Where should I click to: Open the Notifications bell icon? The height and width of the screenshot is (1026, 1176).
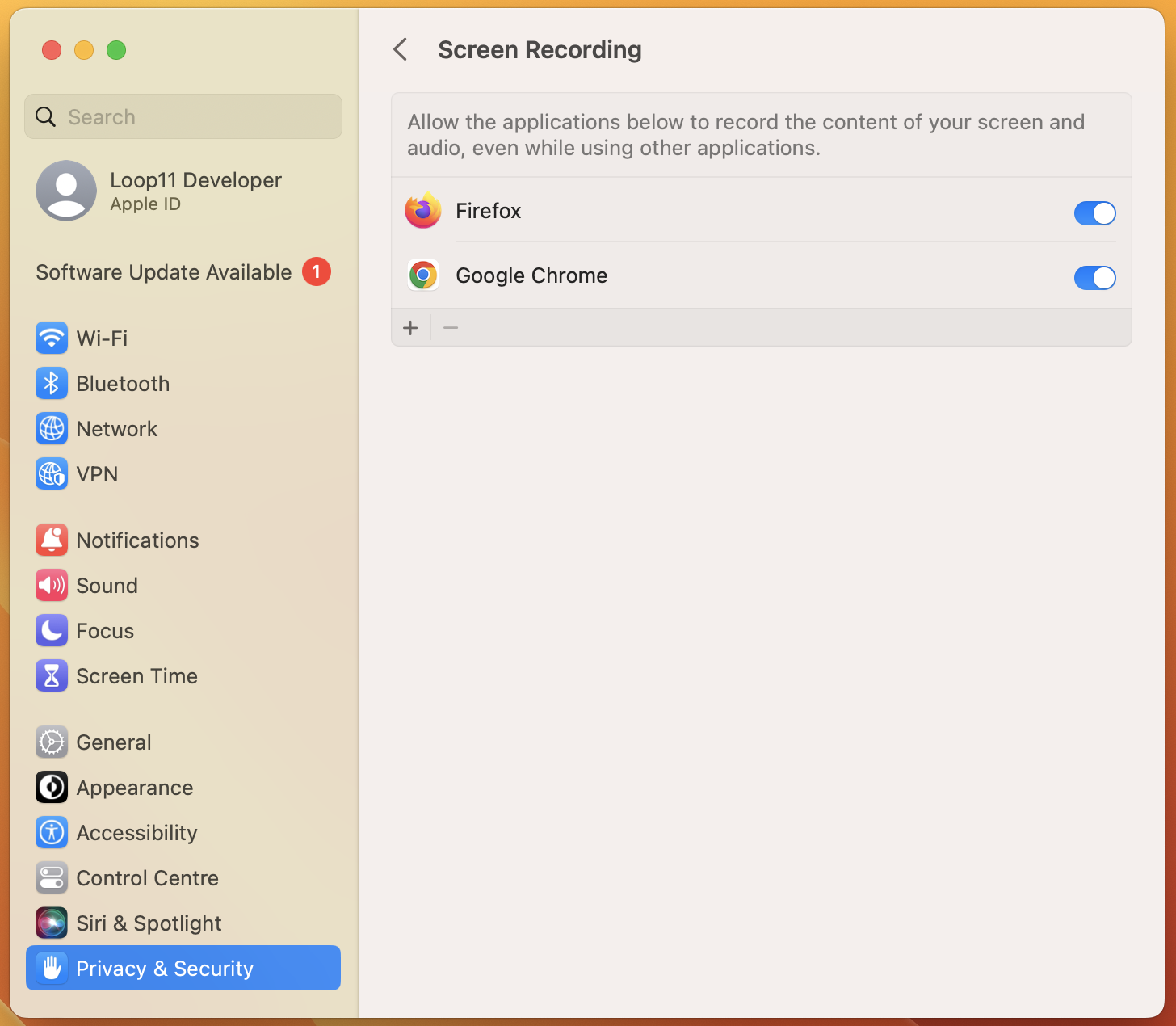tap(52, 540)
